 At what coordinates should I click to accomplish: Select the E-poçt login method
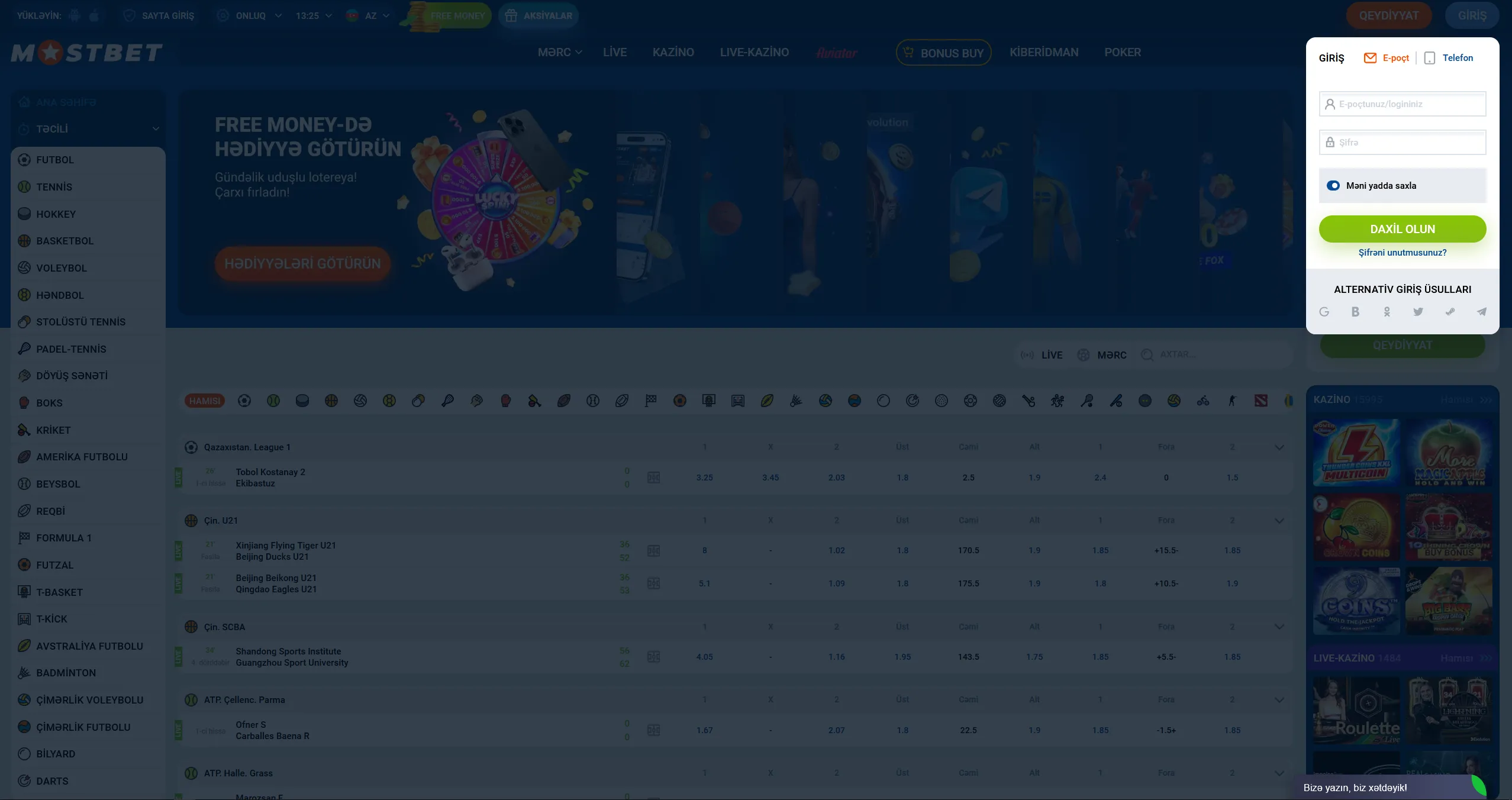pos(1387,57)
